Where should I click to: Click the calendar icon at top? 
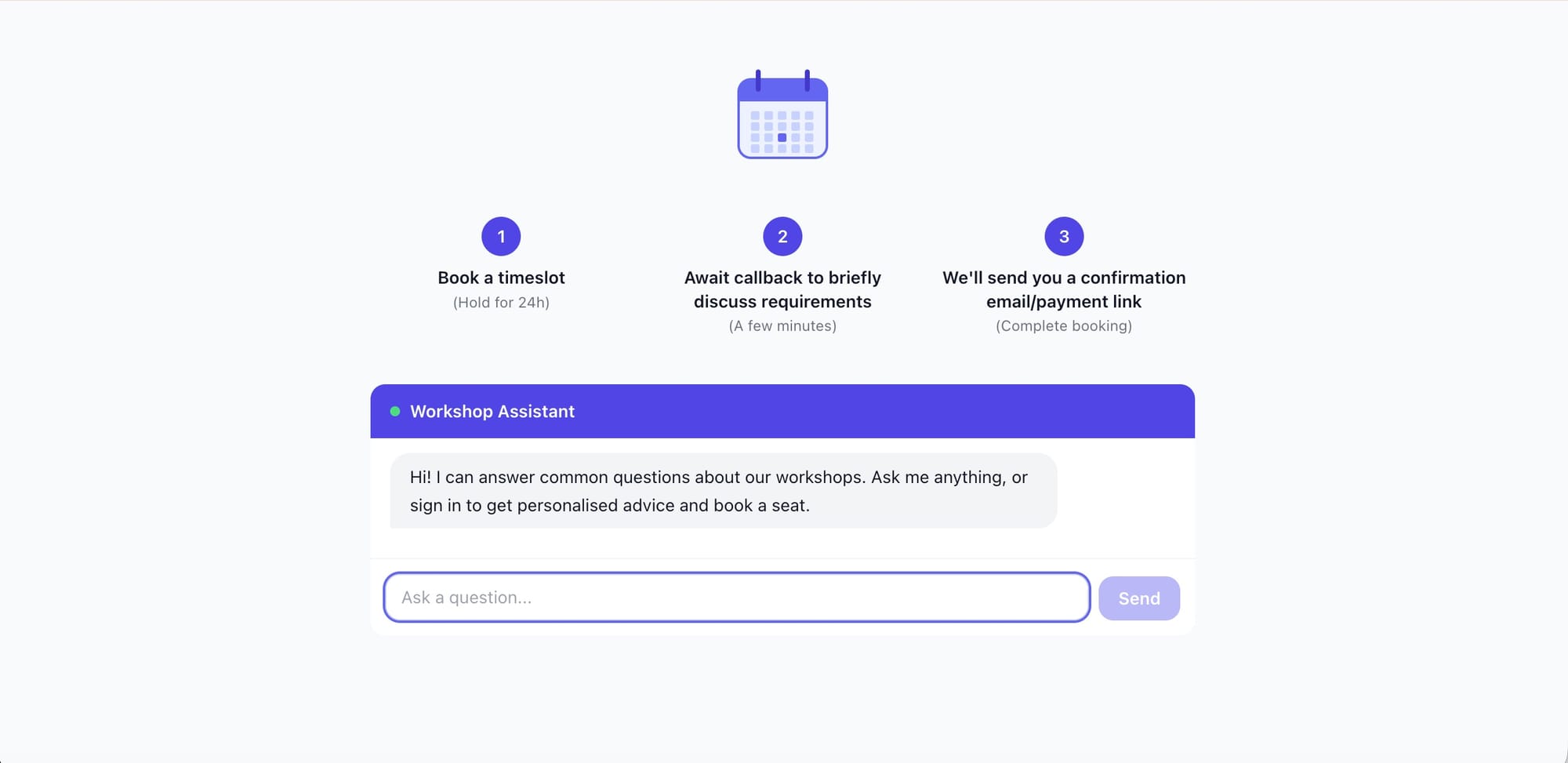(782, 114)
